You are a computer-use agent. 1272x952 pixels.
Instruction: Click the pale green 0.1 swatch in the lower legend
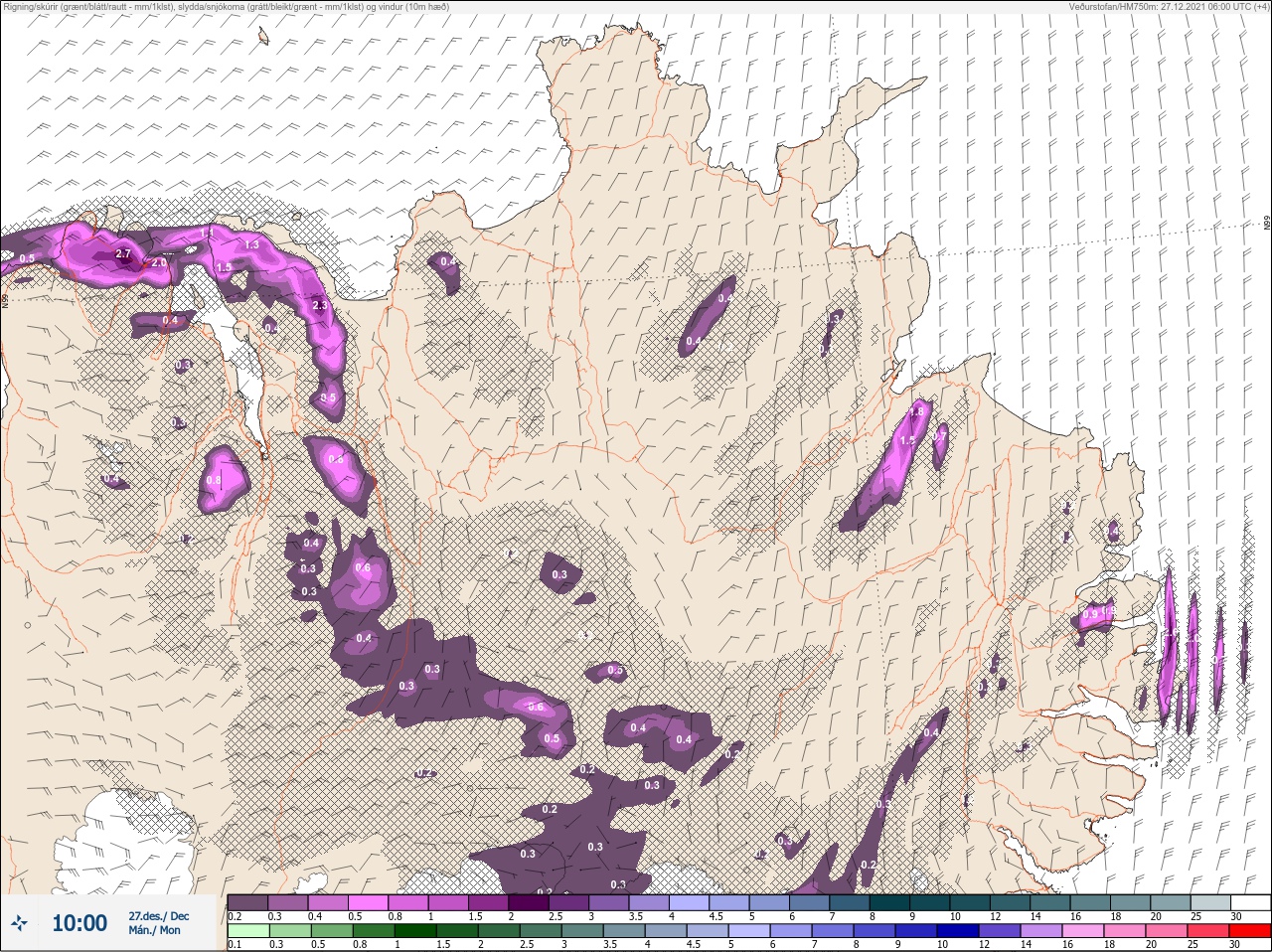[247, 931]
